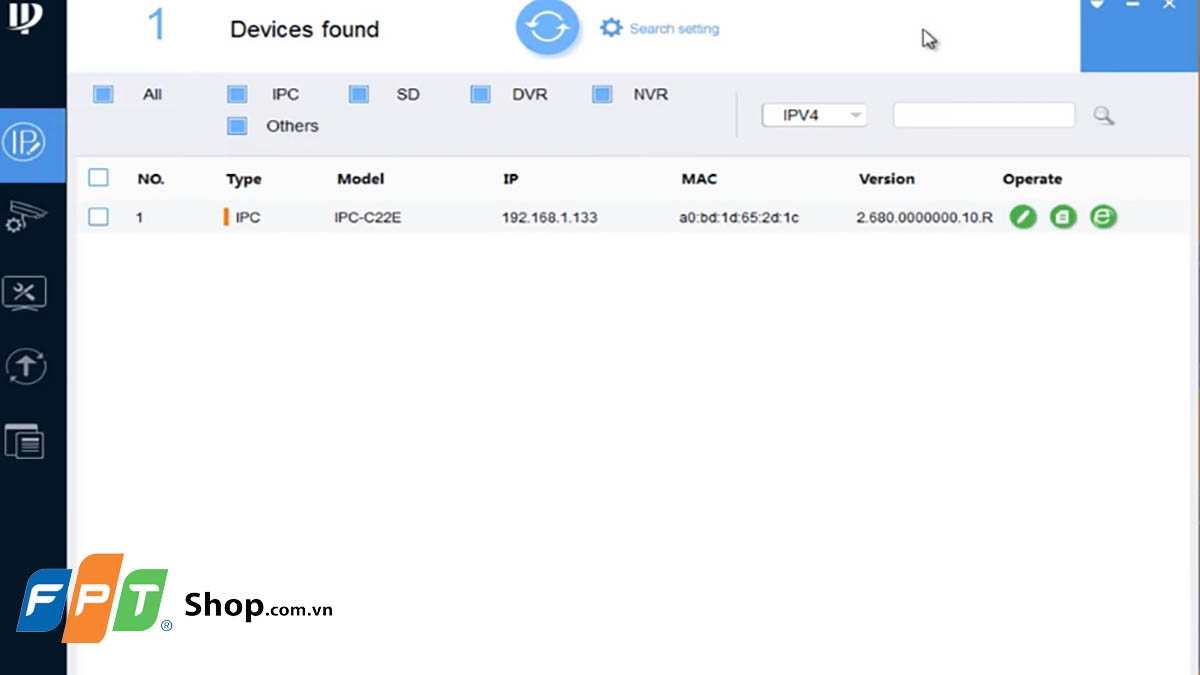Select version 2.680.0000000.10.R cell
Screen dimensions: 1200x675
pos(925,217)
